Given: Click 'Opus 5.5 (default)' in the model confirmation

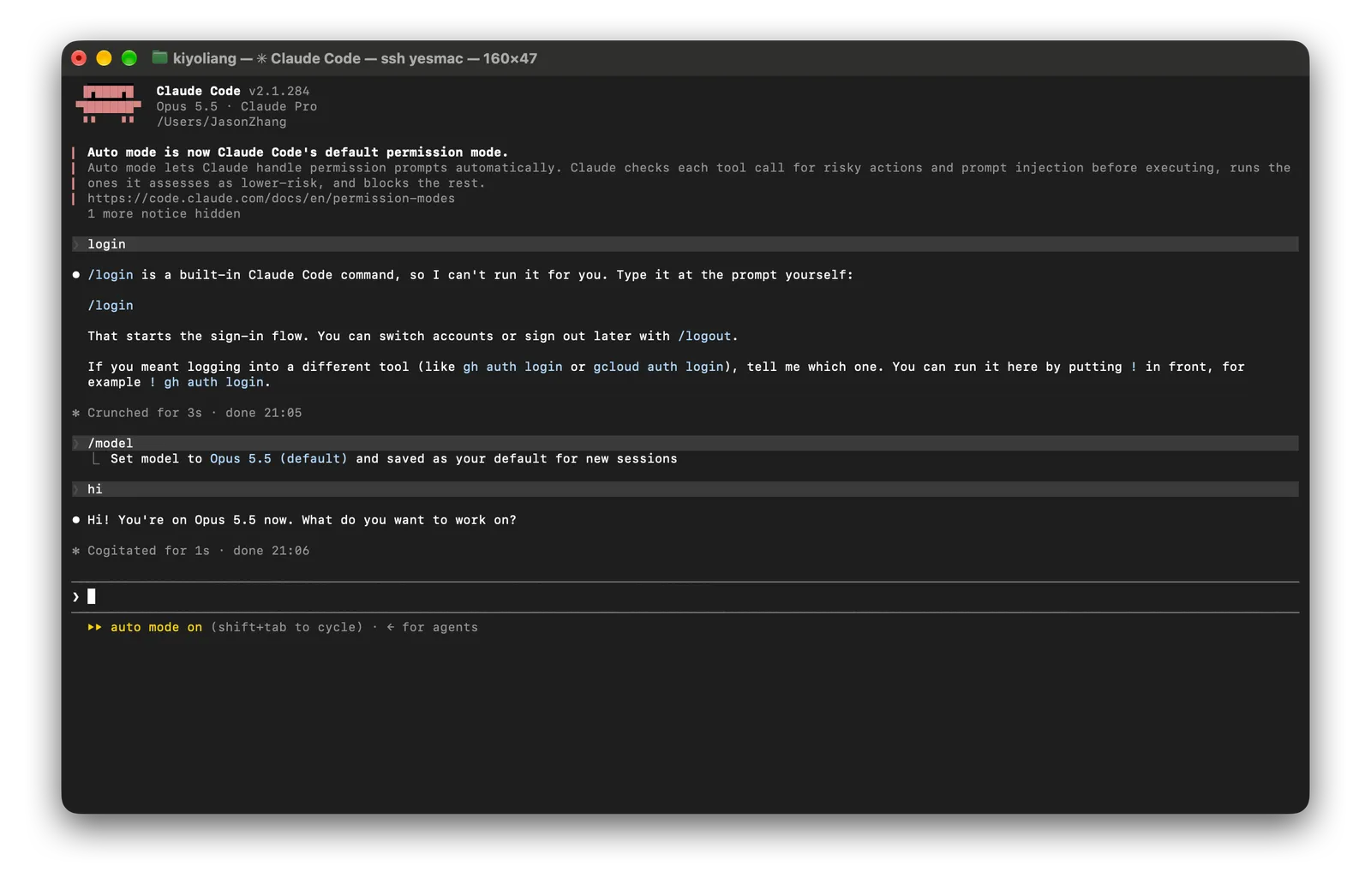Looking at the screenshot, I should pyautogui.click(x=278, y=459).
